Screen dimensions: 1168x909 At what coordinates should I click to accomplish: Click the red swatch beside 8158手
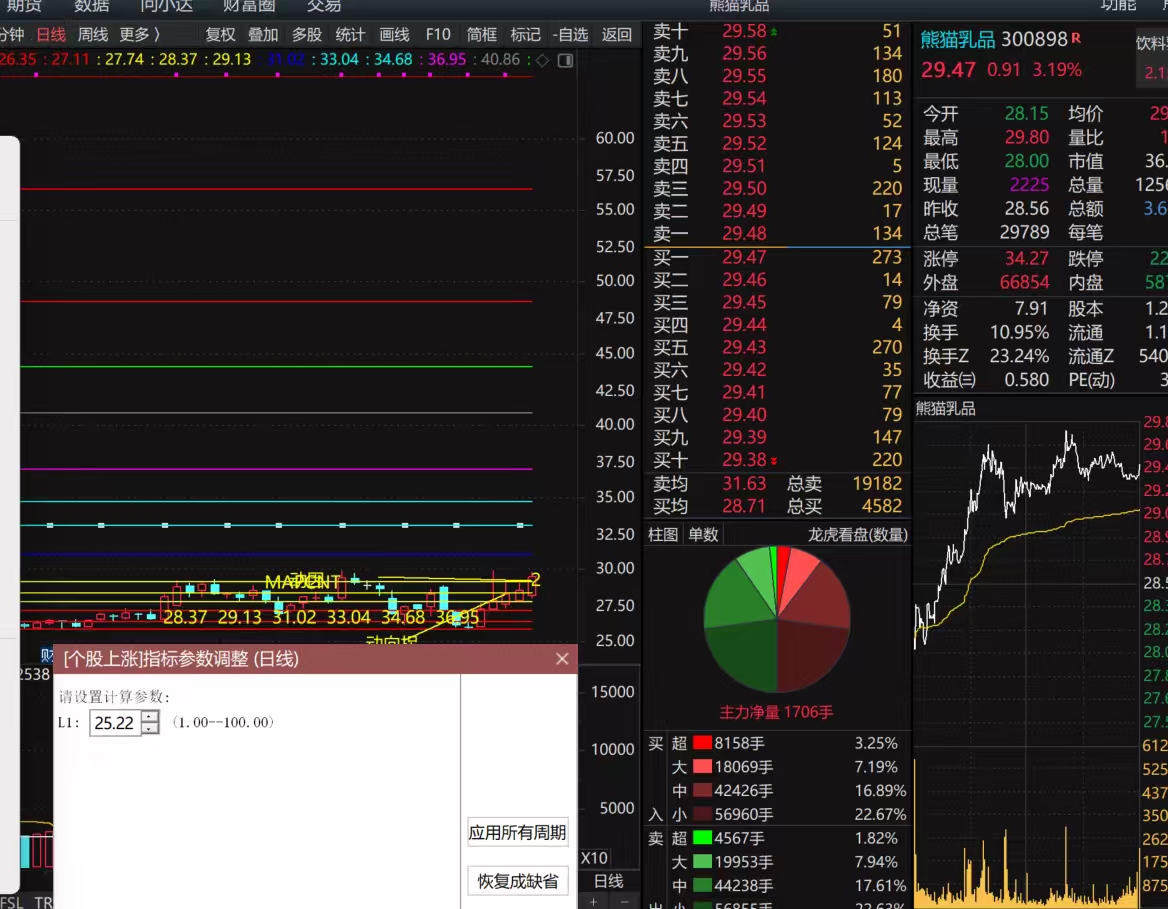[x=702, y=743]
